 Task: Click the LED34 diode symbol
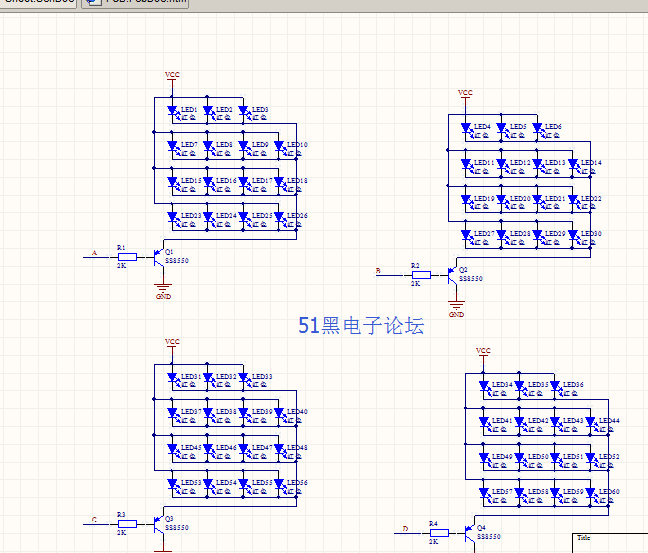pos(484,386)
